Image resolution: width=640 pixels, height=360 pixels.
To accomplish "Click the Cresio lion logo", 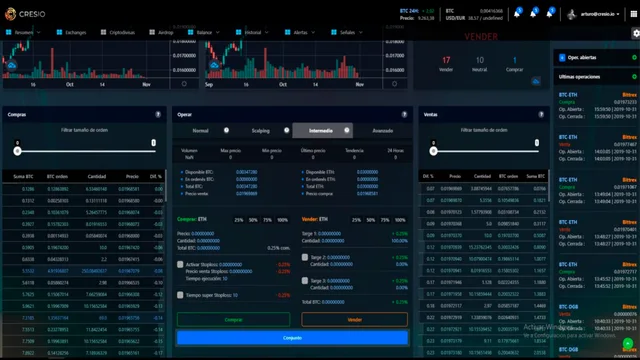I will 10,14.
